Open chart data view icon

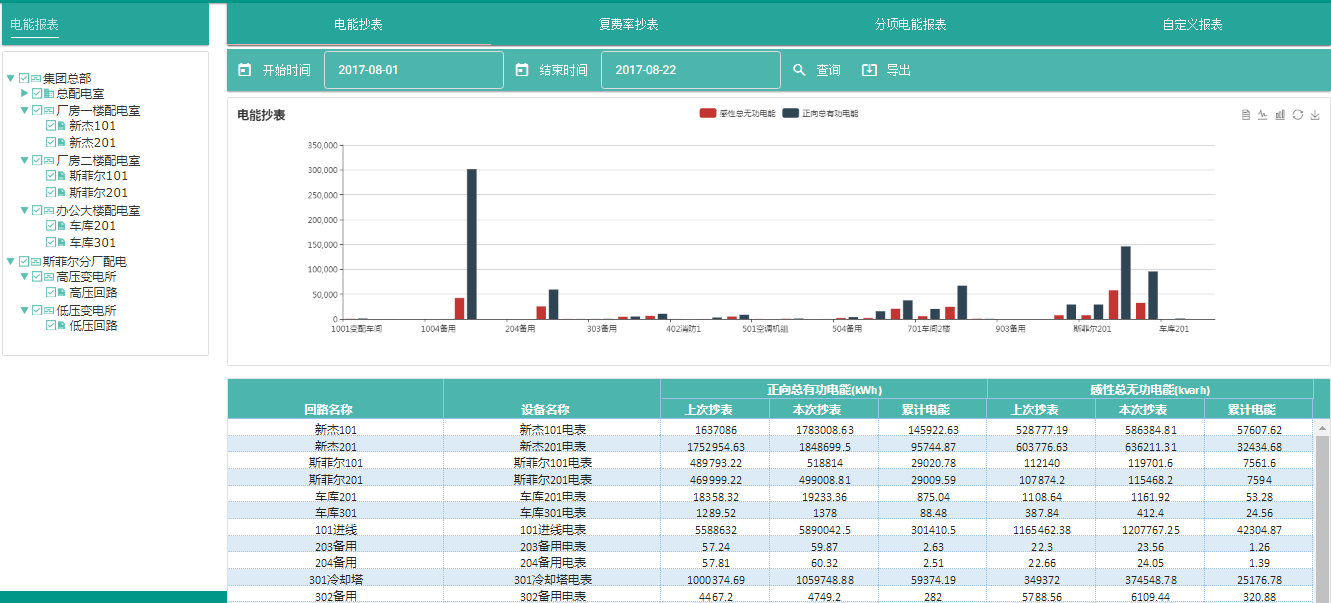click(1246, 115)
